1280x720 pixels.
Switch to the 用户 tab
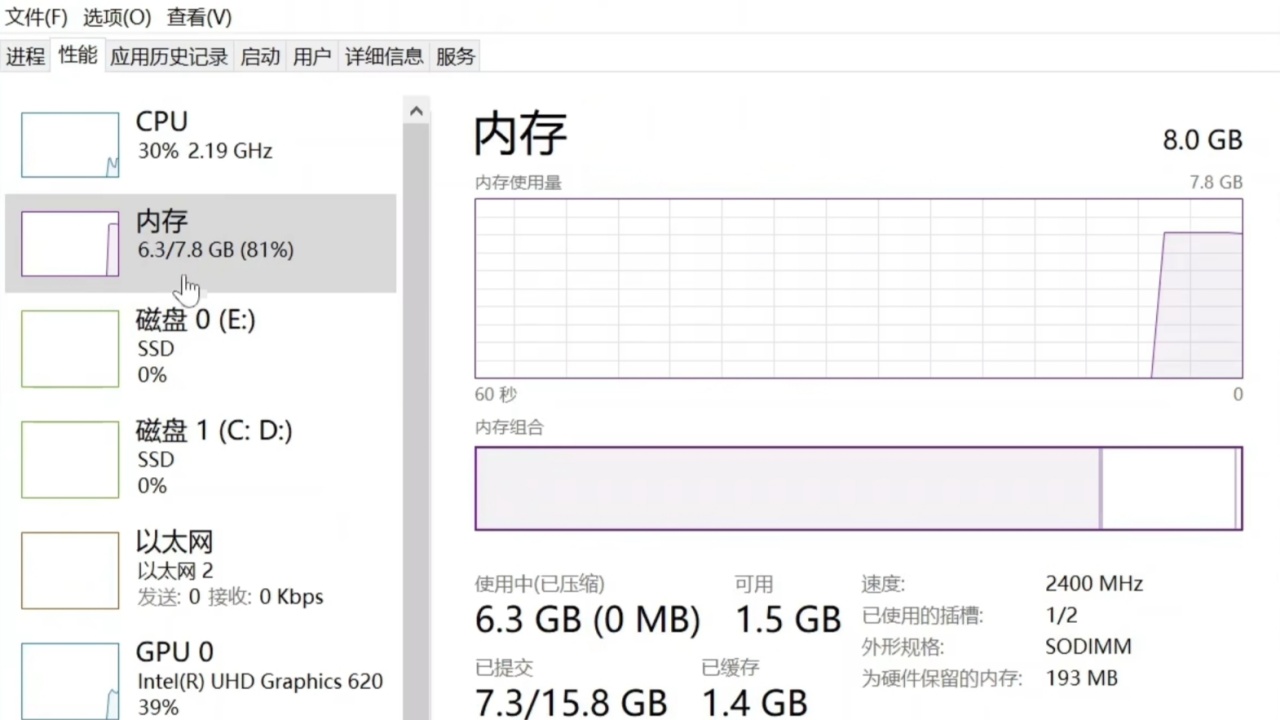tap(312, 57)
